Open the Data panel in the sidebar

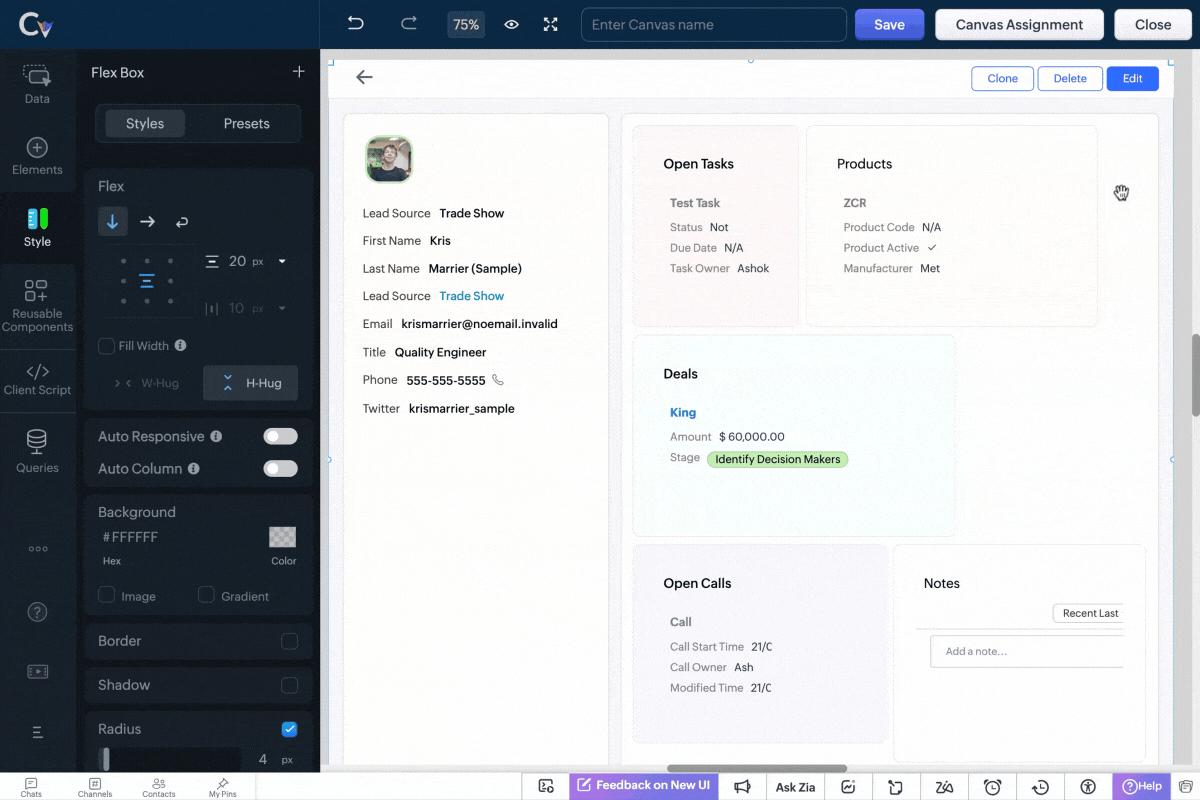[x=37, y=84]
